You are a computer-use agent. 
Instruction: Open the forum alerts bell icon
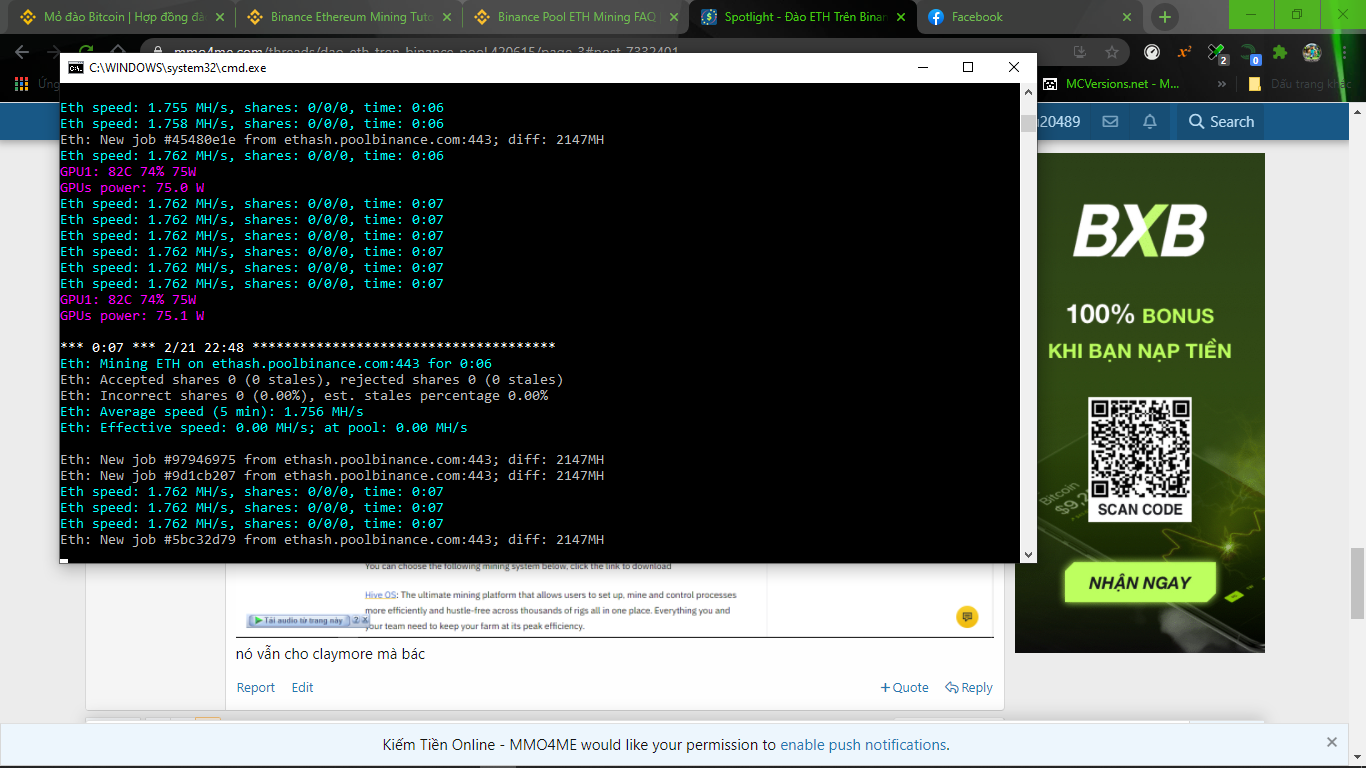click(1150, 121)
